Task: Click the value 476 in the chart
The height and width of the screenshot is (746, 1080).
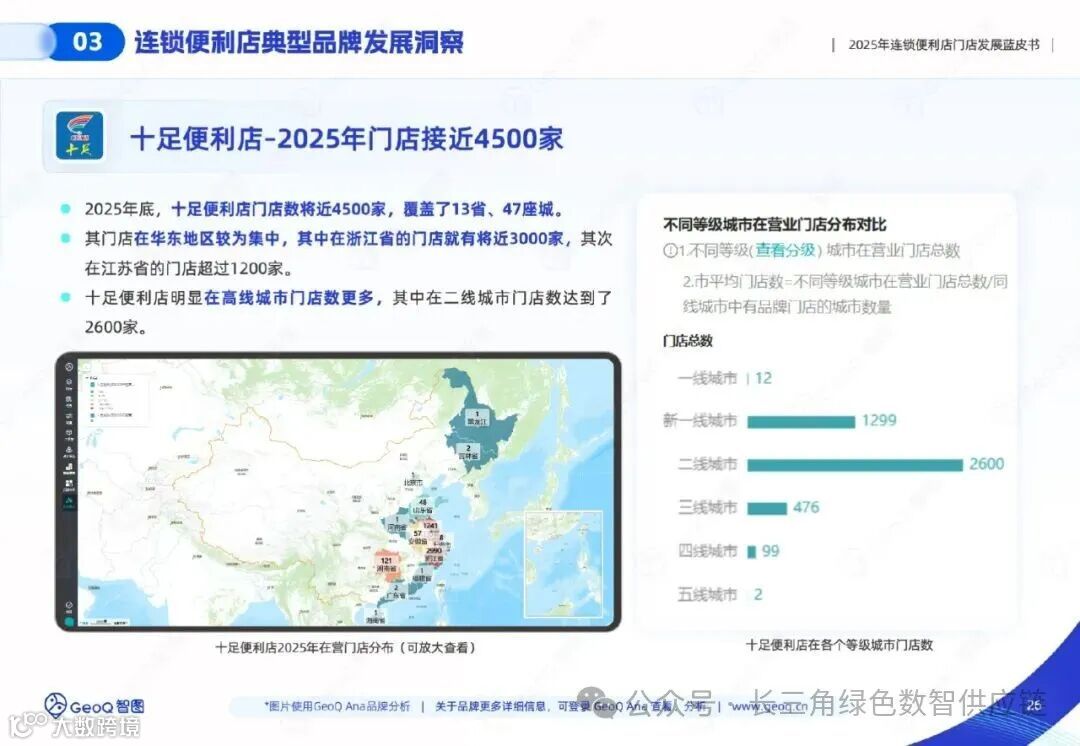Action: point(806,508)
